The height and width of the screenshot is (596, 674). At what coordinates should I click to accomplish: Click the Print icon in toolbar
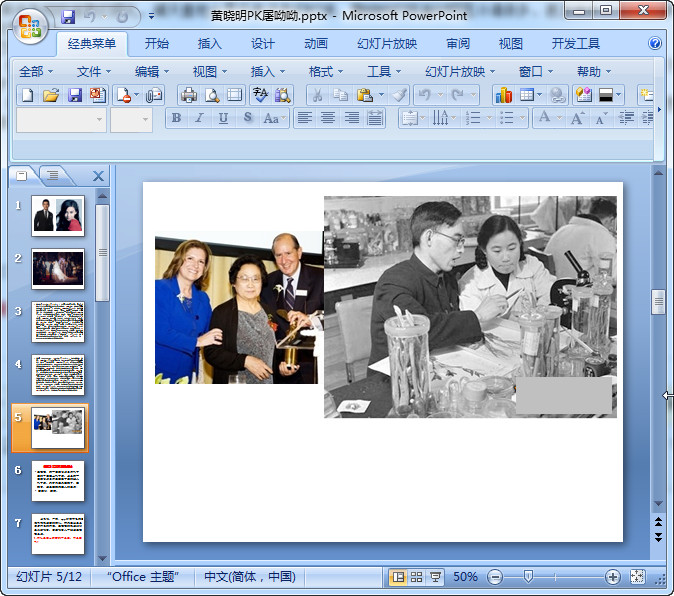click(x=188, y=95)
